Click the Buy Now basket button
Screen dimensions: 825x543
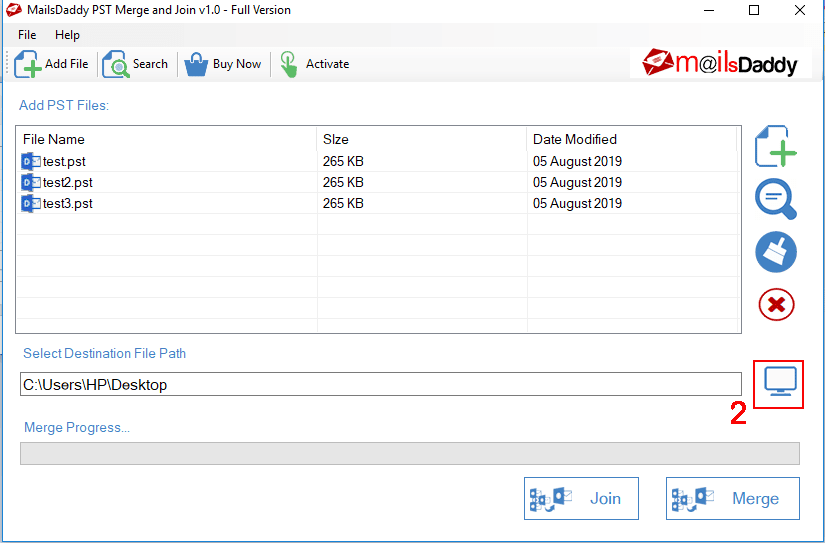223,64
